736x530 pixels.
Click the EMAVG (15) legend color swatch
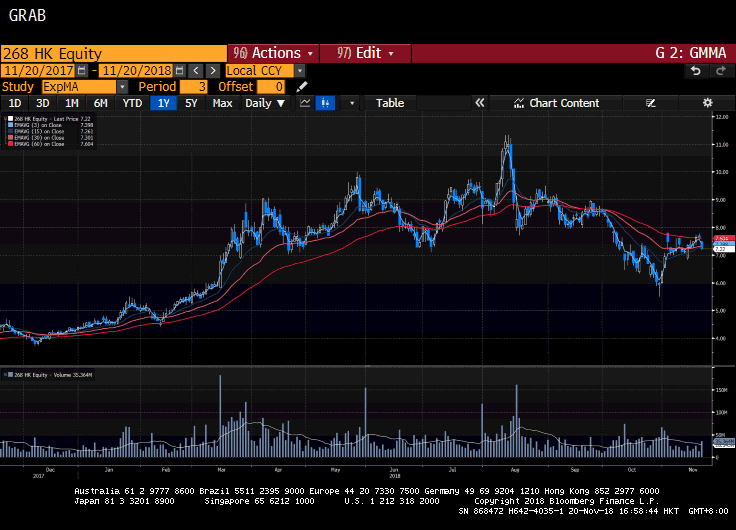[x=10, y=131]
